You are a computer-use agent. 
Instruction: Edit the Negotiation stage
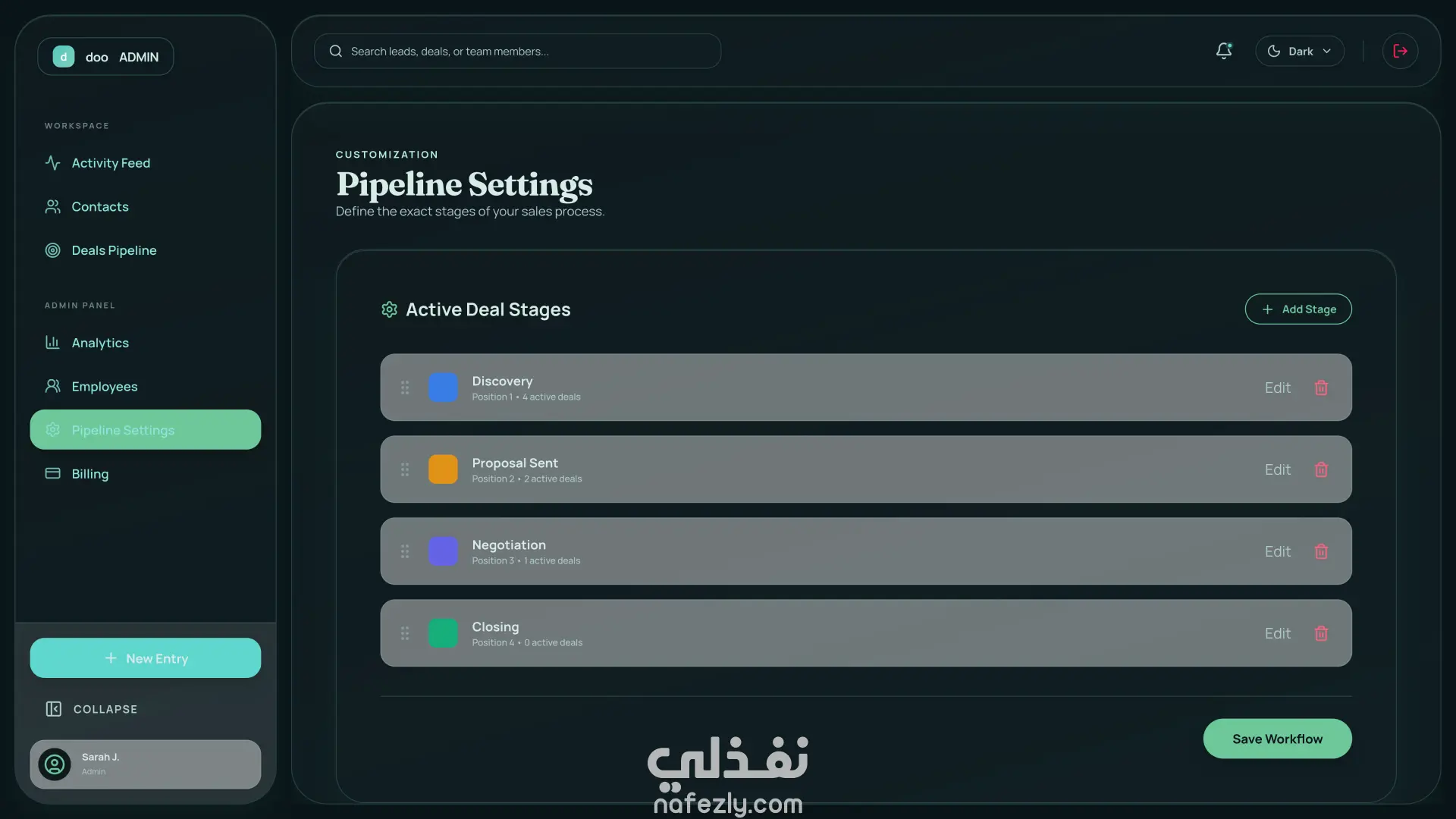(1277, 551)
